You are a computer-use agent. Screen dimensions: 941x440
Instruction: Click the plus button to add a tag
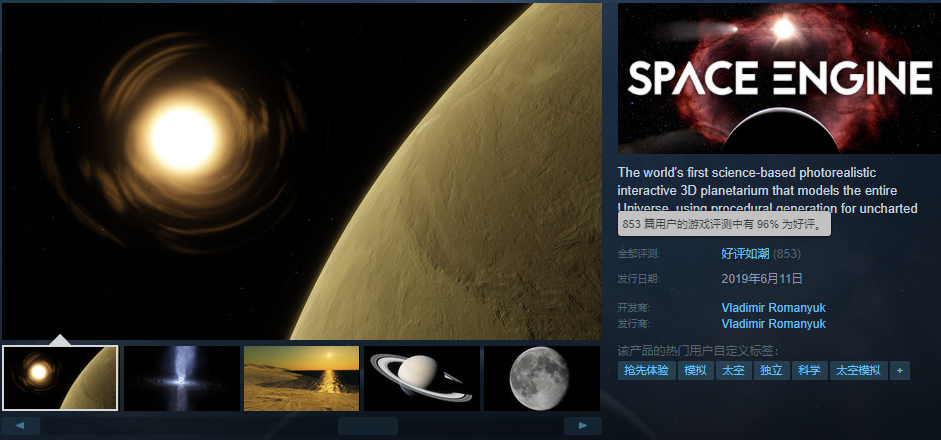[900, 370]
